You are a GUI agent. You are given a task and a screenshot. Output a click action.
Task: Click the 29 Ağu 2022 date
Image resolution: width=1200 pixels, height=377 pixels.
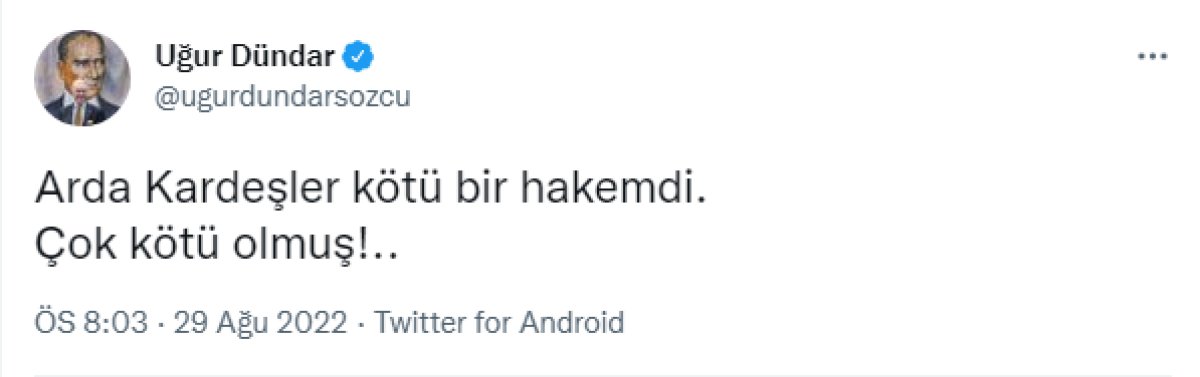[260, 322]
